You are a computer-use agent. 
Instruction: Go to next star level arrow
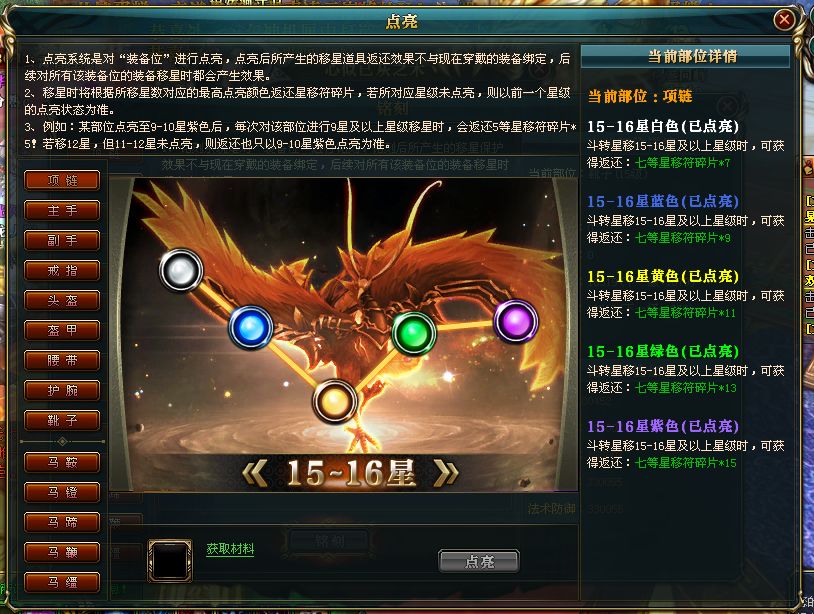(446, 473)
